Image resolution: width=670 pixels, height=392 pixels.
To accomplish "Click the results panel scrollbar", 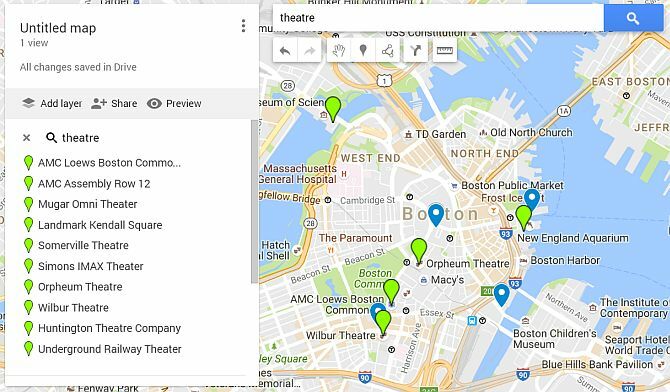I will [x=255, y=201].
